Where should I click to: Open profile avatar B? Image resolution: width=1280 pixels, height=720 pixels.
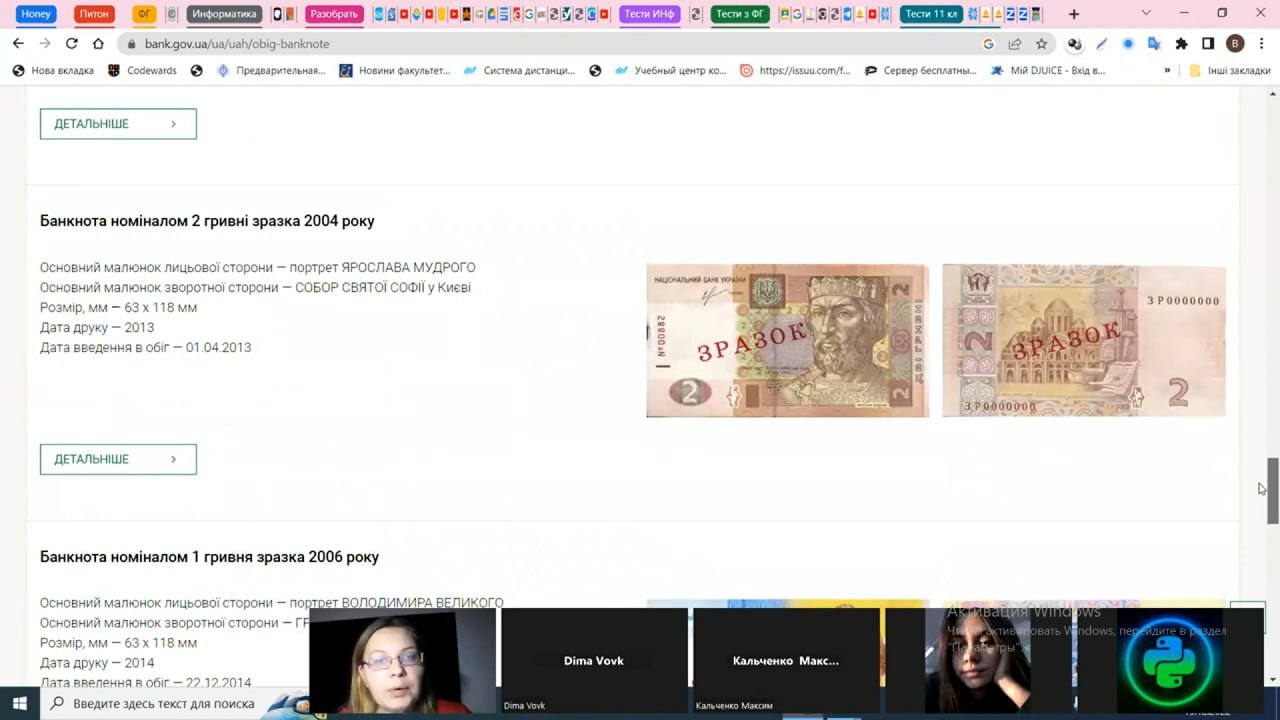click(1235, 44)
